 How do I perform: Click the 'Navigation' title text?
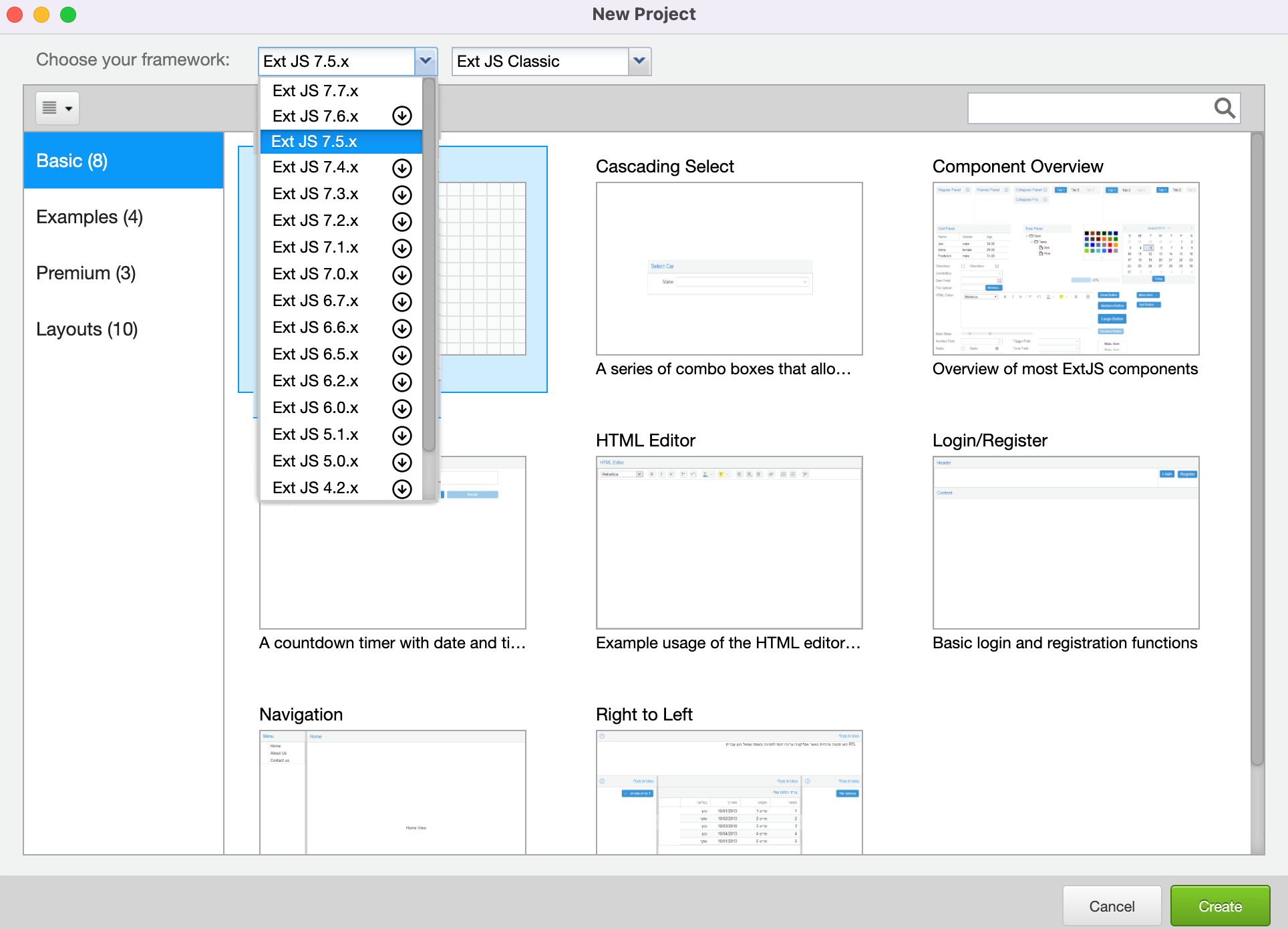pos(301,714)
